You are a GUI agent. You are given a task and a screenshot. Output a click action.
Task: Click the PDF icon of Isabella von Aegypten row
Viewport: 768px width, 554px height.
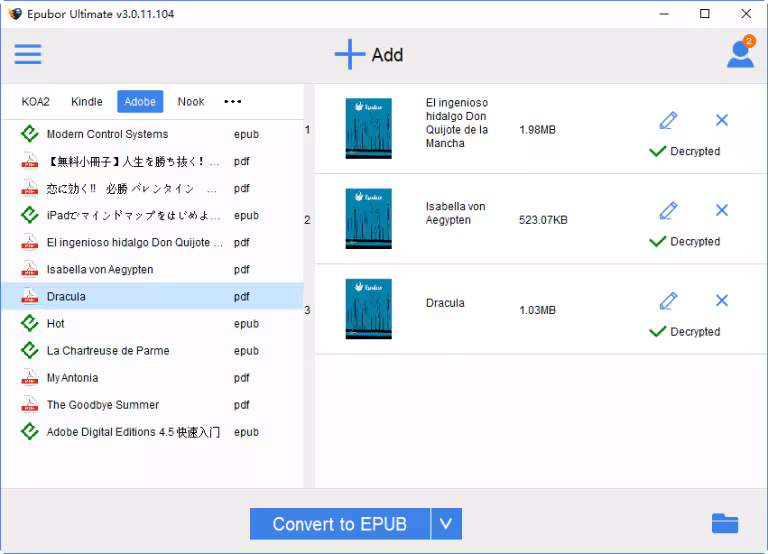coord(30,269)
